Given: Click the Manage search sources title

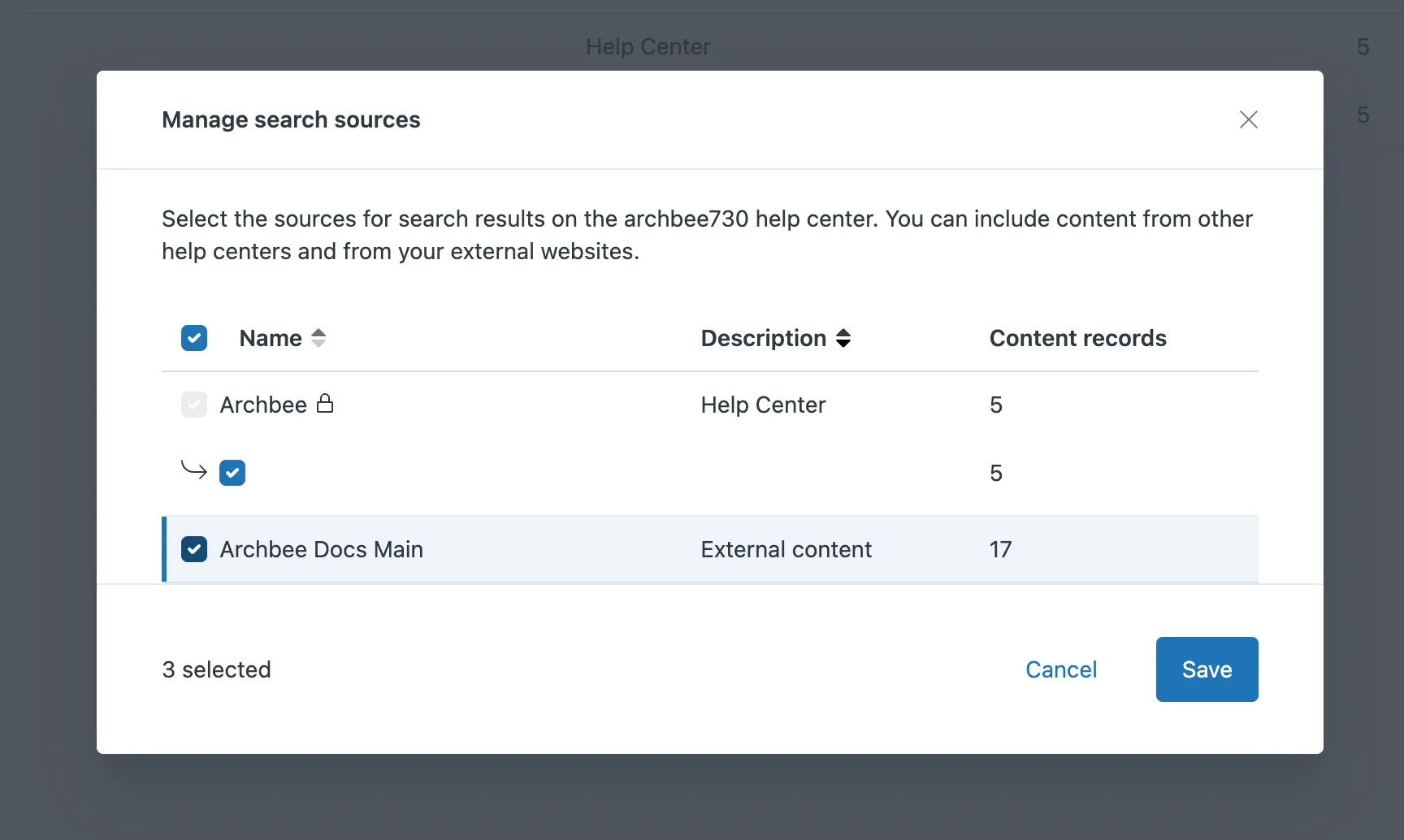Looking at the screenshot, I should 291,119.
